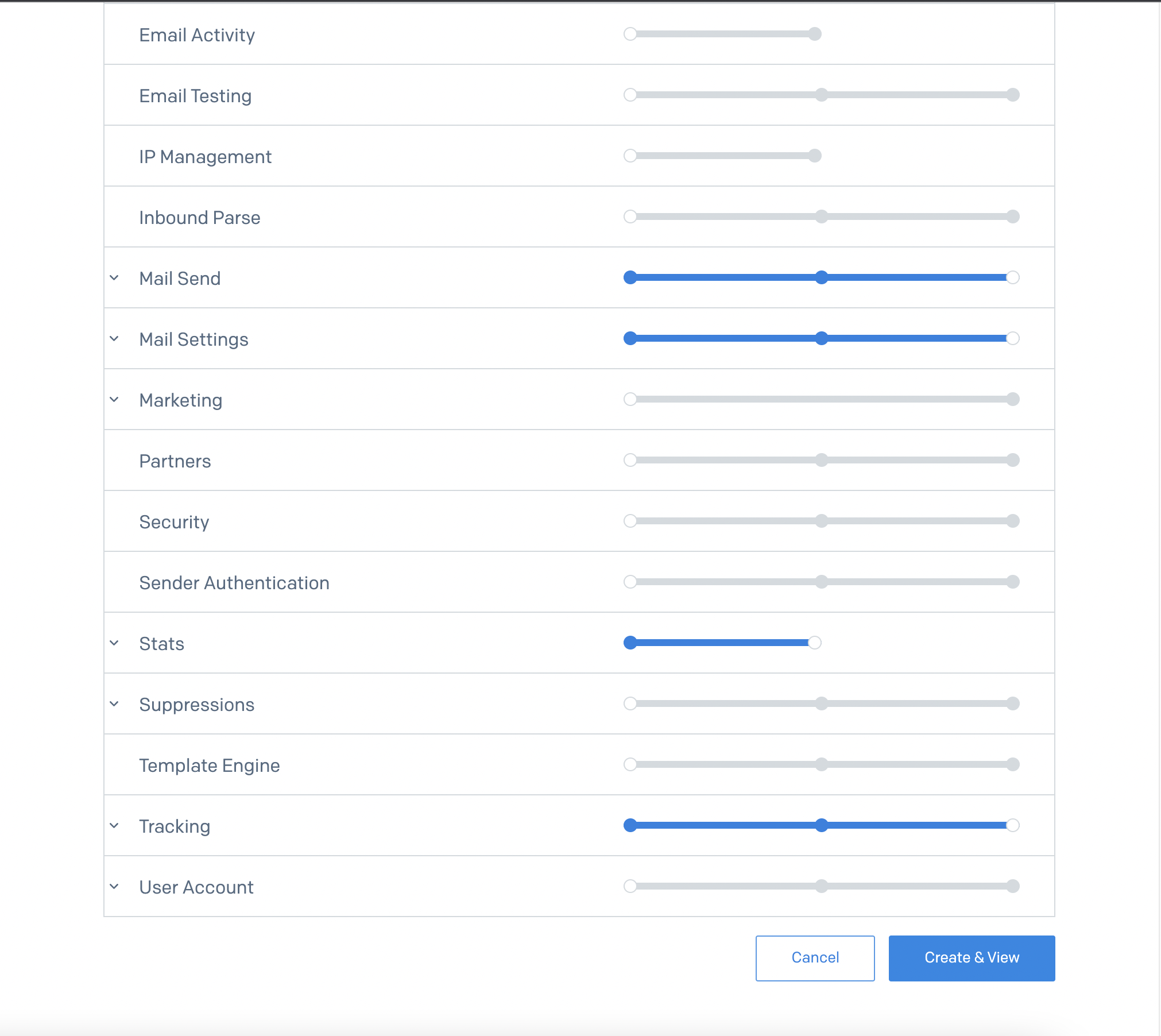Viewport: 1161px width, 1036px height.
Task: Click the 'Suppressions' label text
Action: pyautogui.click(x=197, y=705)
